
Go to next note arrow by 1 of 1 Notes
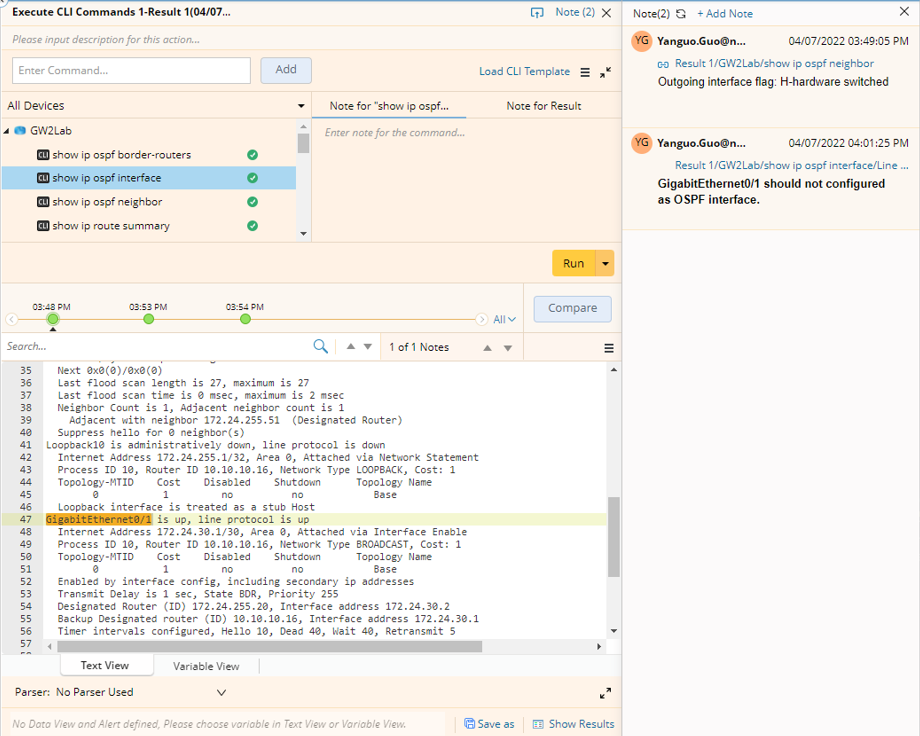508,348
